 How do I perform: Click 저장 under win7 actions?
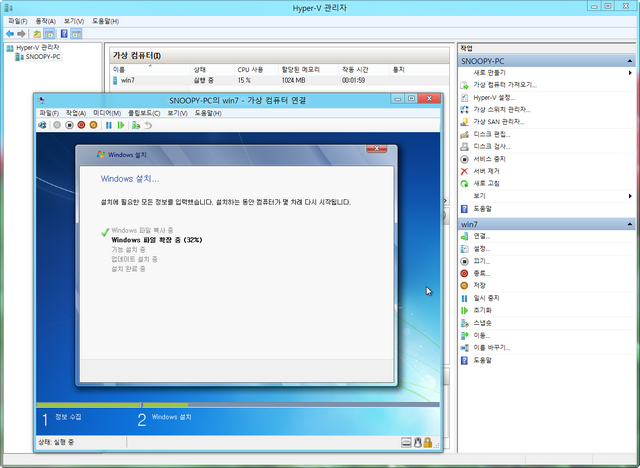(x=479, y=286)
